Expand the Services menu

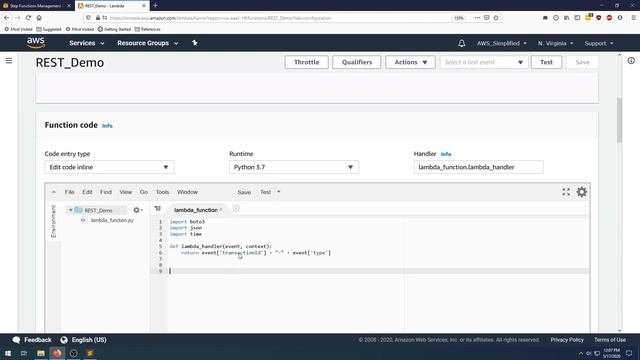[x=87, y=43]
